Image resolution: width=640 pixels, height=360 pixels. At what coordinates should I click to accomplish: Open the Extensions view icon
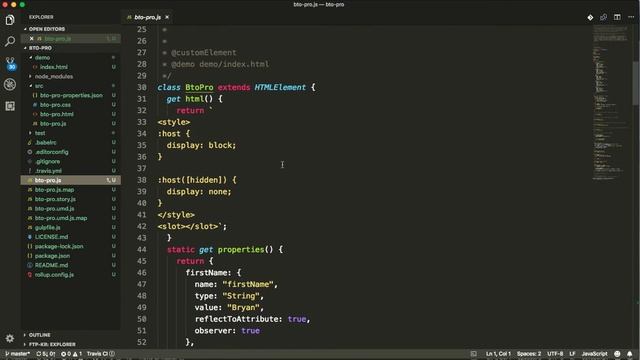click(x=10, y=106)
